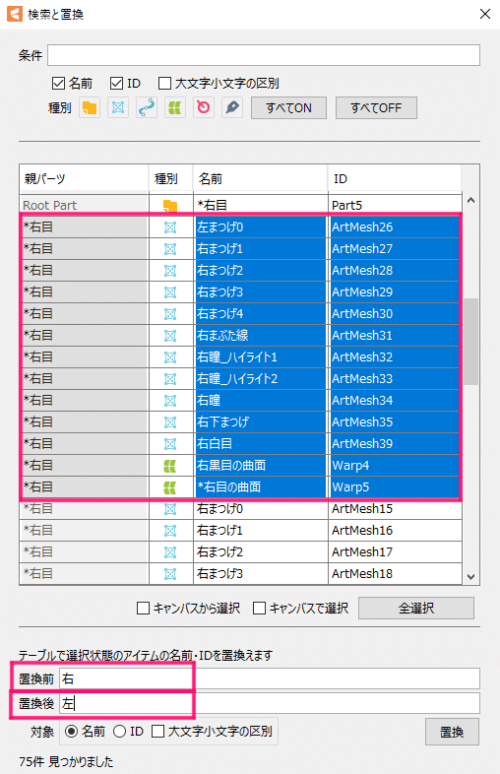Screen dimensions: 500x774
Task: Toggle the Part folder type filter icon
Action: (x=89, y=108)
